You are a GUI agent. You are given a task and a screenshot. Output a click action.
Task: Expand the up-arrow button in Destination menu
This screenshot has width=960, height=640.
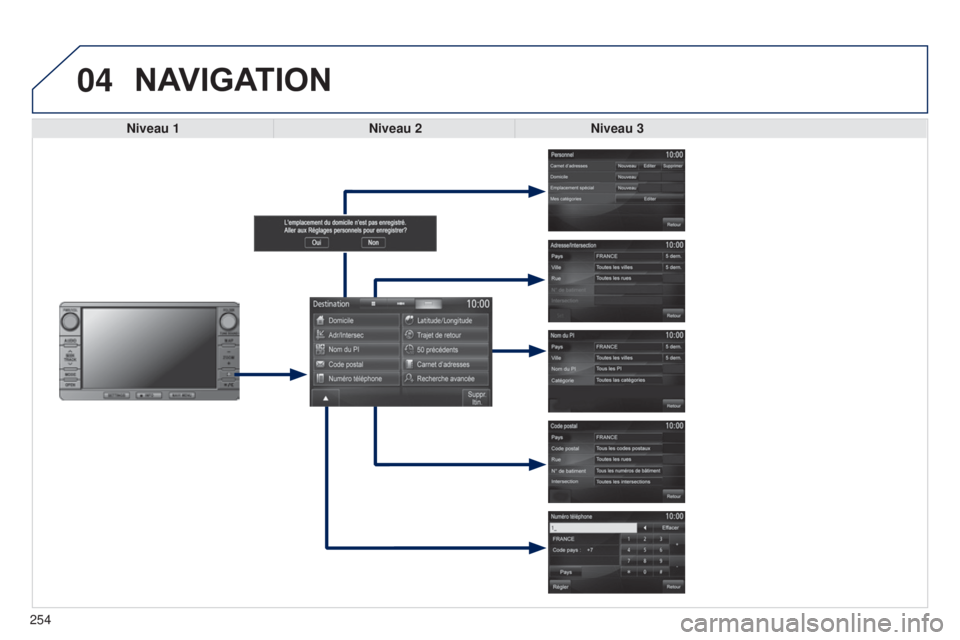coord(326,398)
